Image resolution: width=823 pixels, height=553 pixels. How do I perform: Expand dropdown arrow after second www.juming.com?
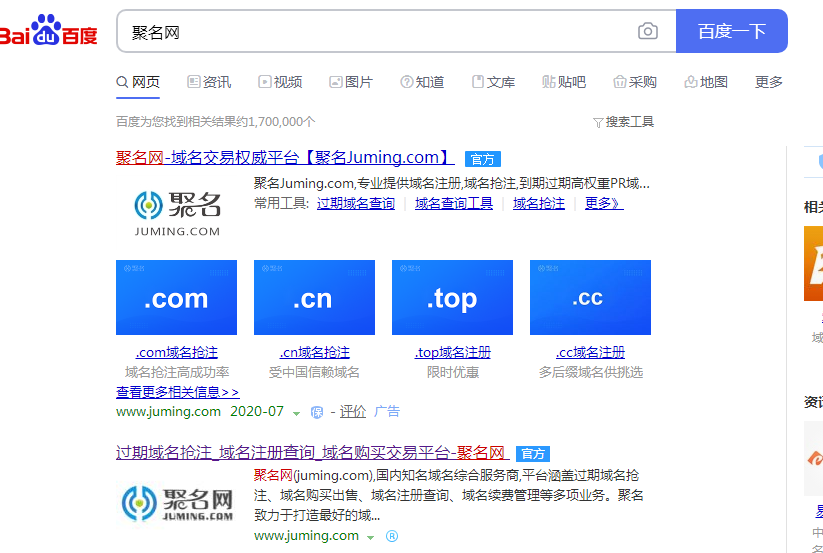pyautogui.click(x=371, y=537)
